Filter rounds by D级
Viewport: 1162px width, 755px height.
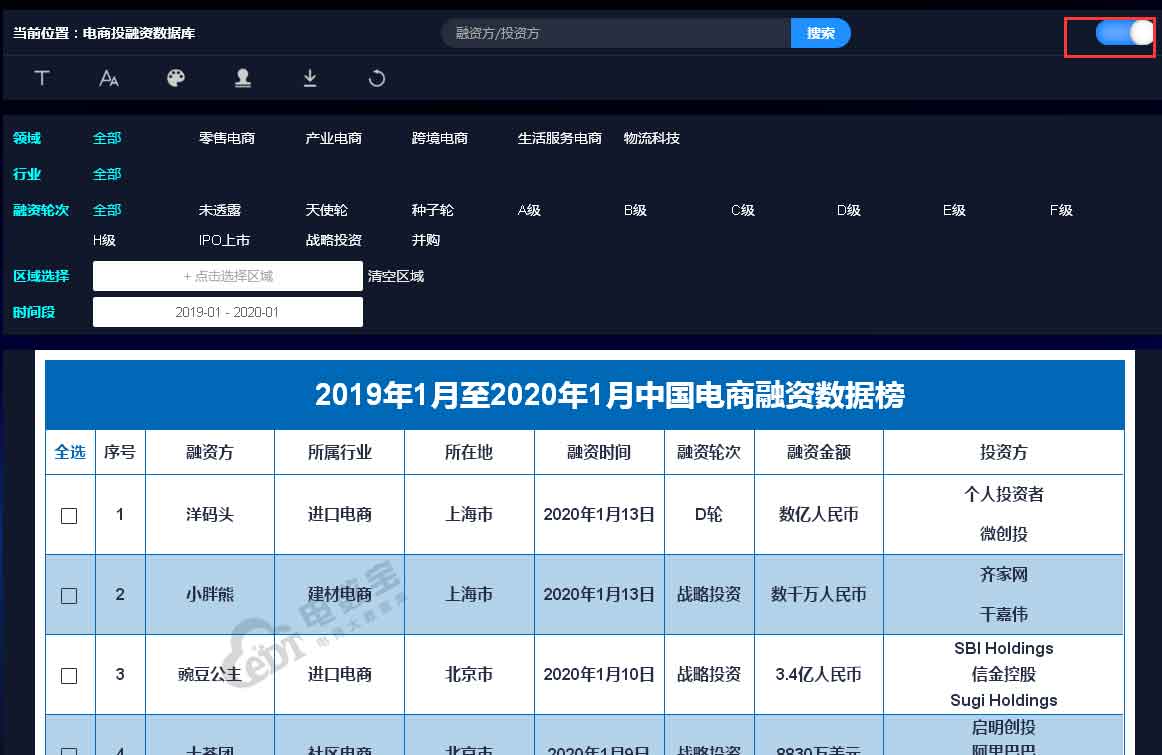pos(849,210)
